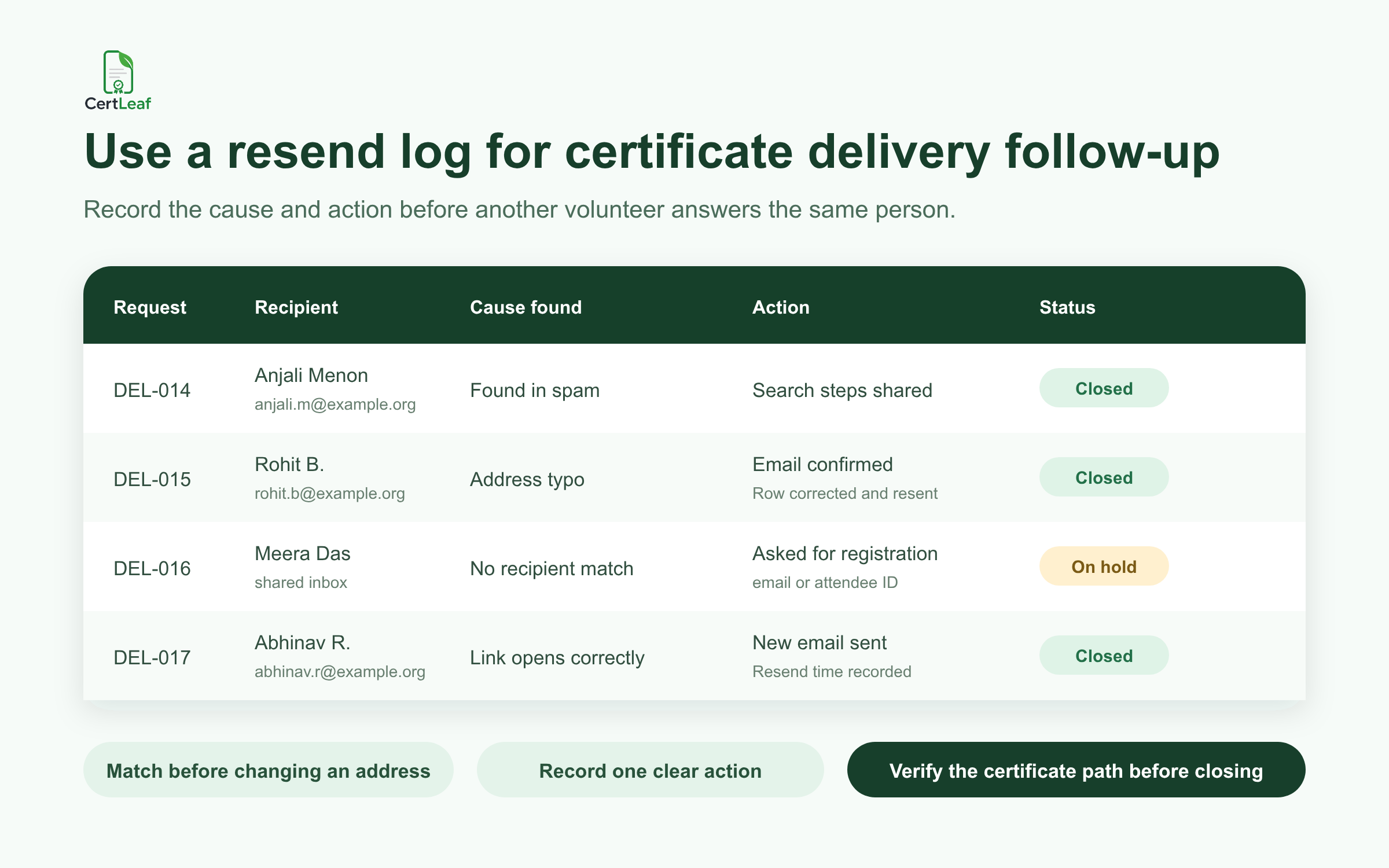1389x868 pixels.
Task: Click the subtitle about recording cause and action
Action: [519, 209]
